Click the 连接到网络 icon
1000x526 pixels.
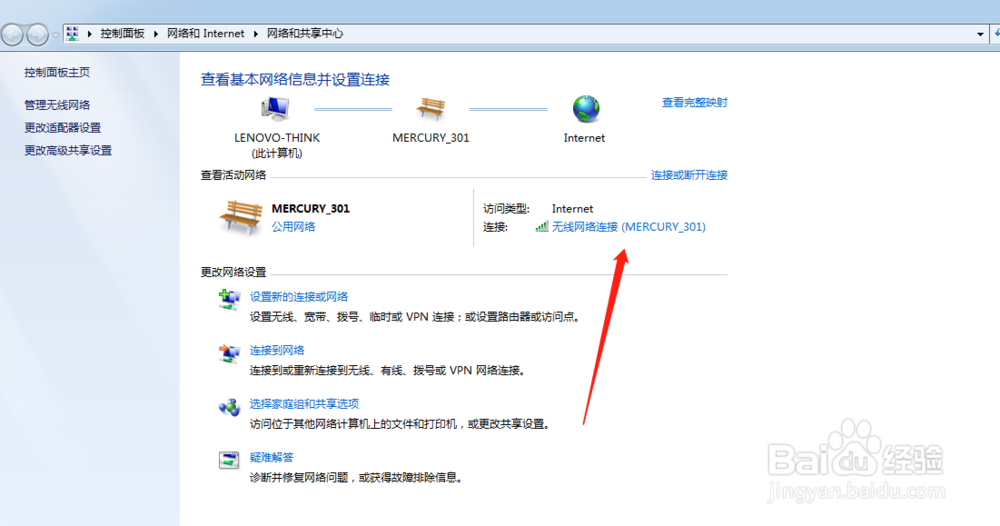[x=229, y=353]
